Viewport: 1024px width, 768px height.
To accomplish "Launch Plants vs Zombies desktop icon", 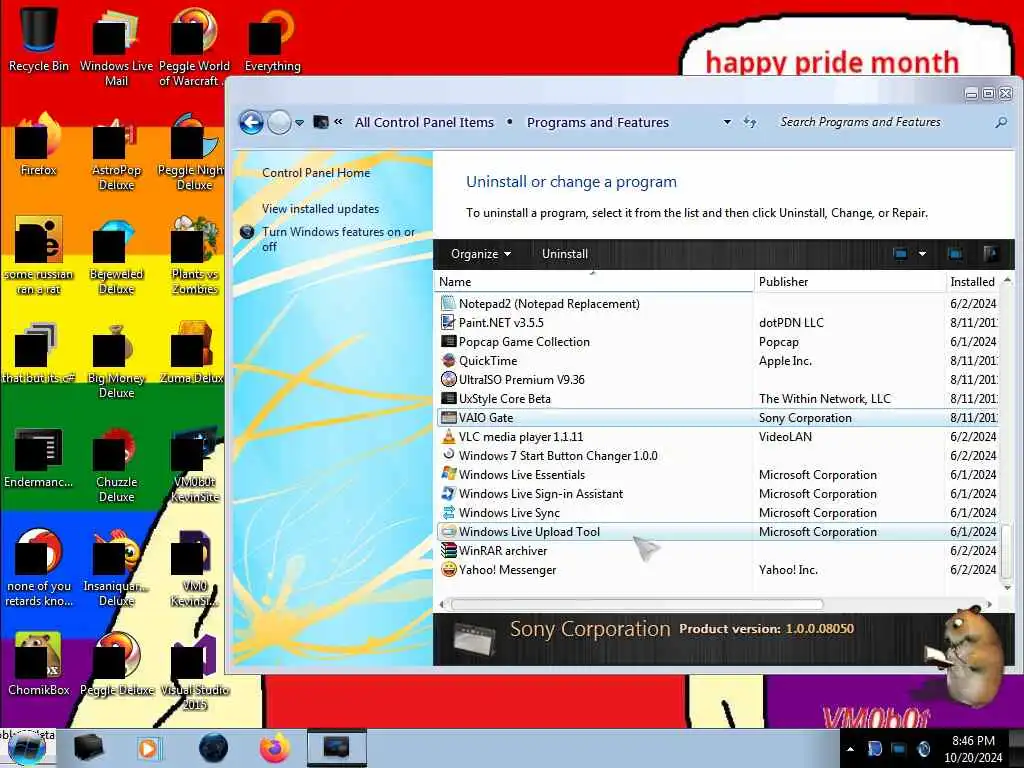I will 195,256.
